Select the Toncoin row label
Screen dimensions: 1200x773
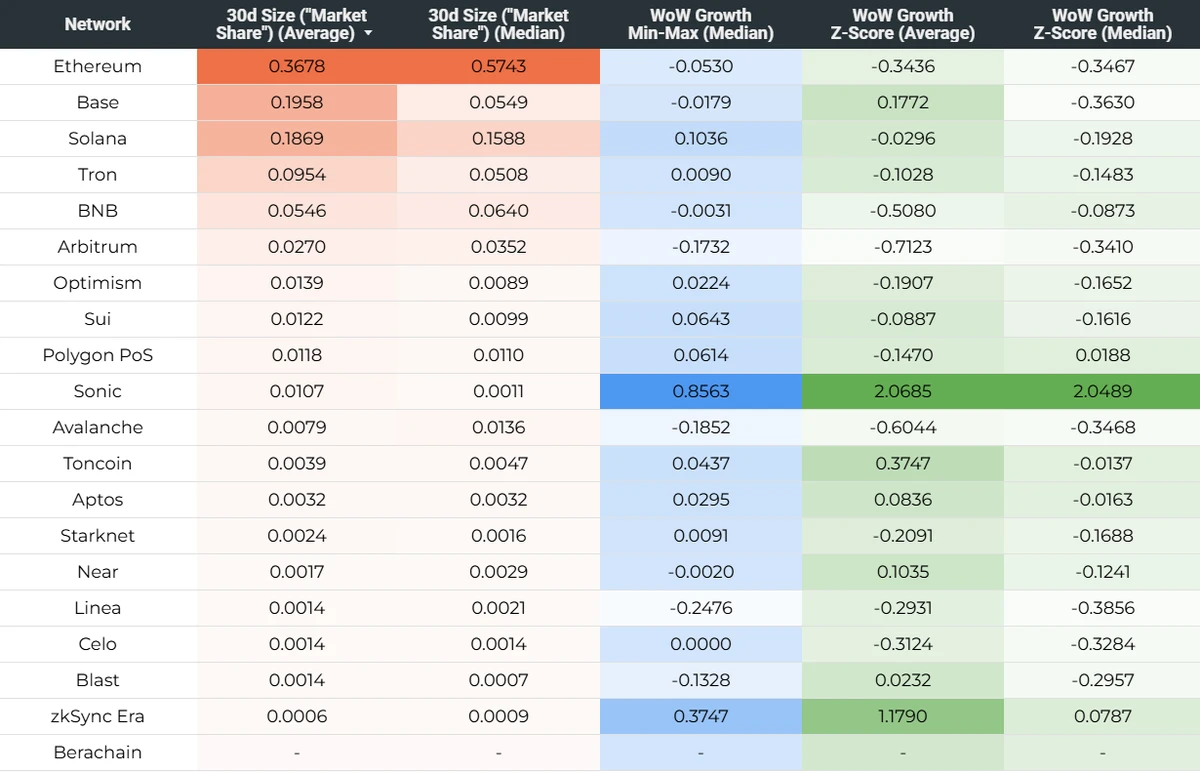coord(98,464)
